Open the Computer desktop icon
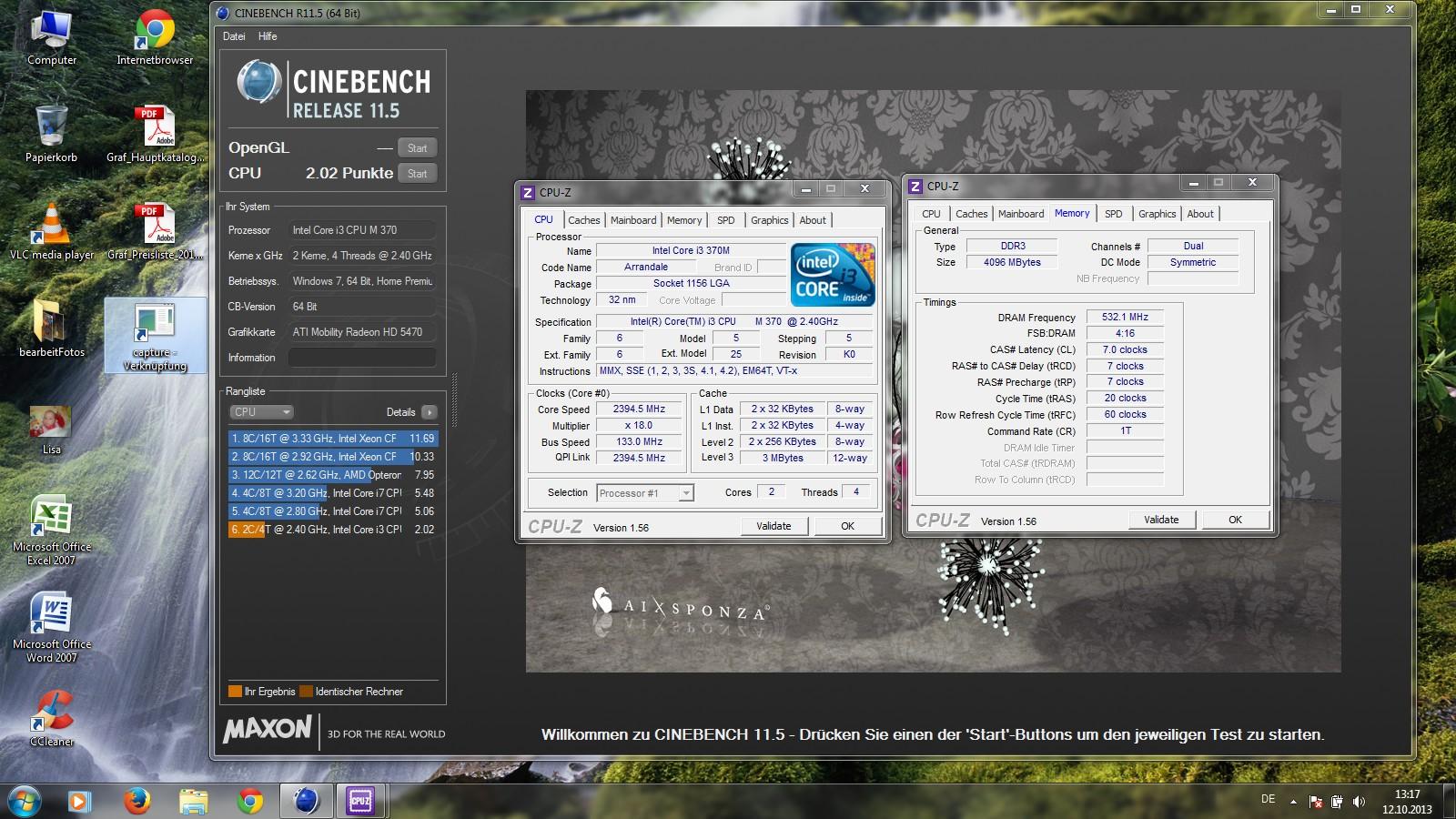The height and width of the screenshot is (819, 1456). [x=52, y=37]
